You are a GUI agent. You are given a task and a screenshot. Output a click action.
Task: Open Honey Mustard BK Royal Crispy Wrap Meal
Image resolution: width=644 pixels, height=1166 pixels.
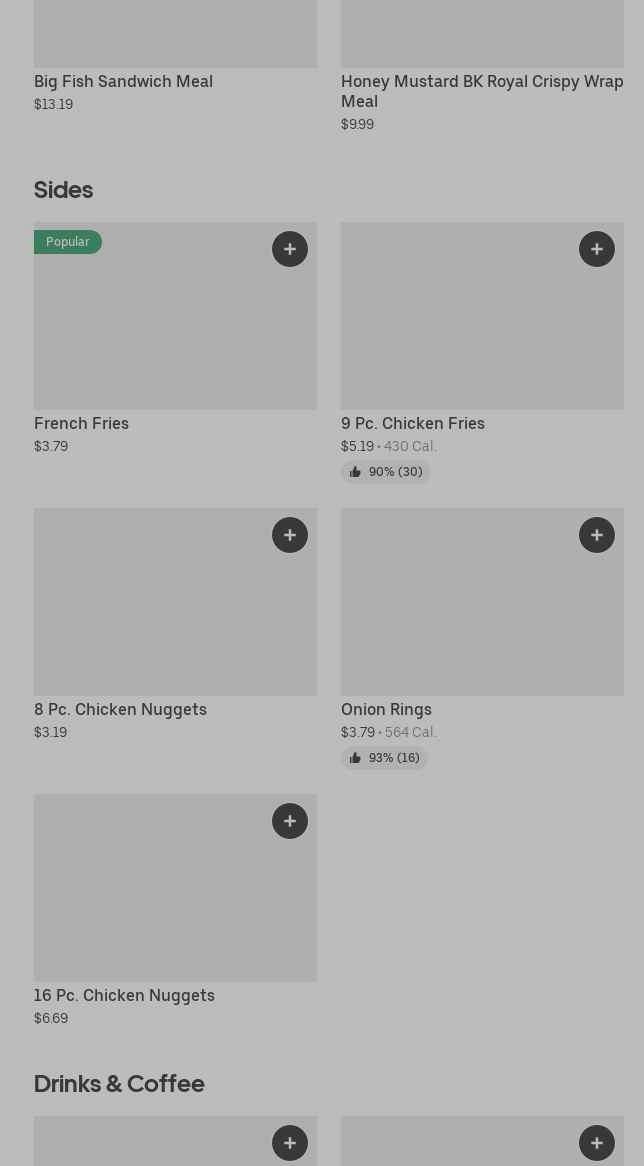pos(482,90)
